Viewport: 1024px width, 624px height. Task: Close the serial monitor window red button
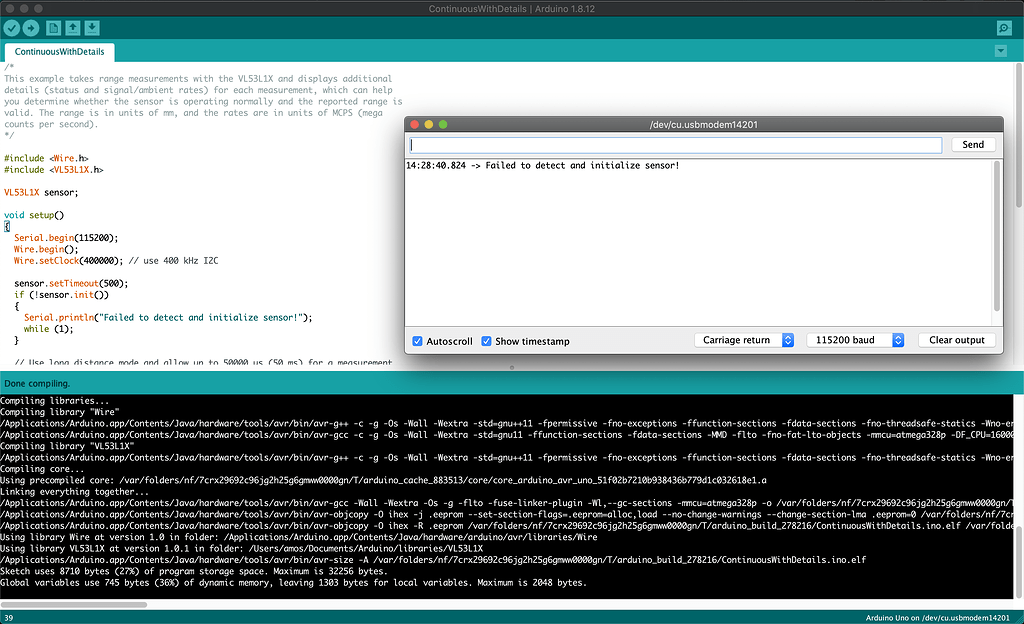[x=414, y=124]
